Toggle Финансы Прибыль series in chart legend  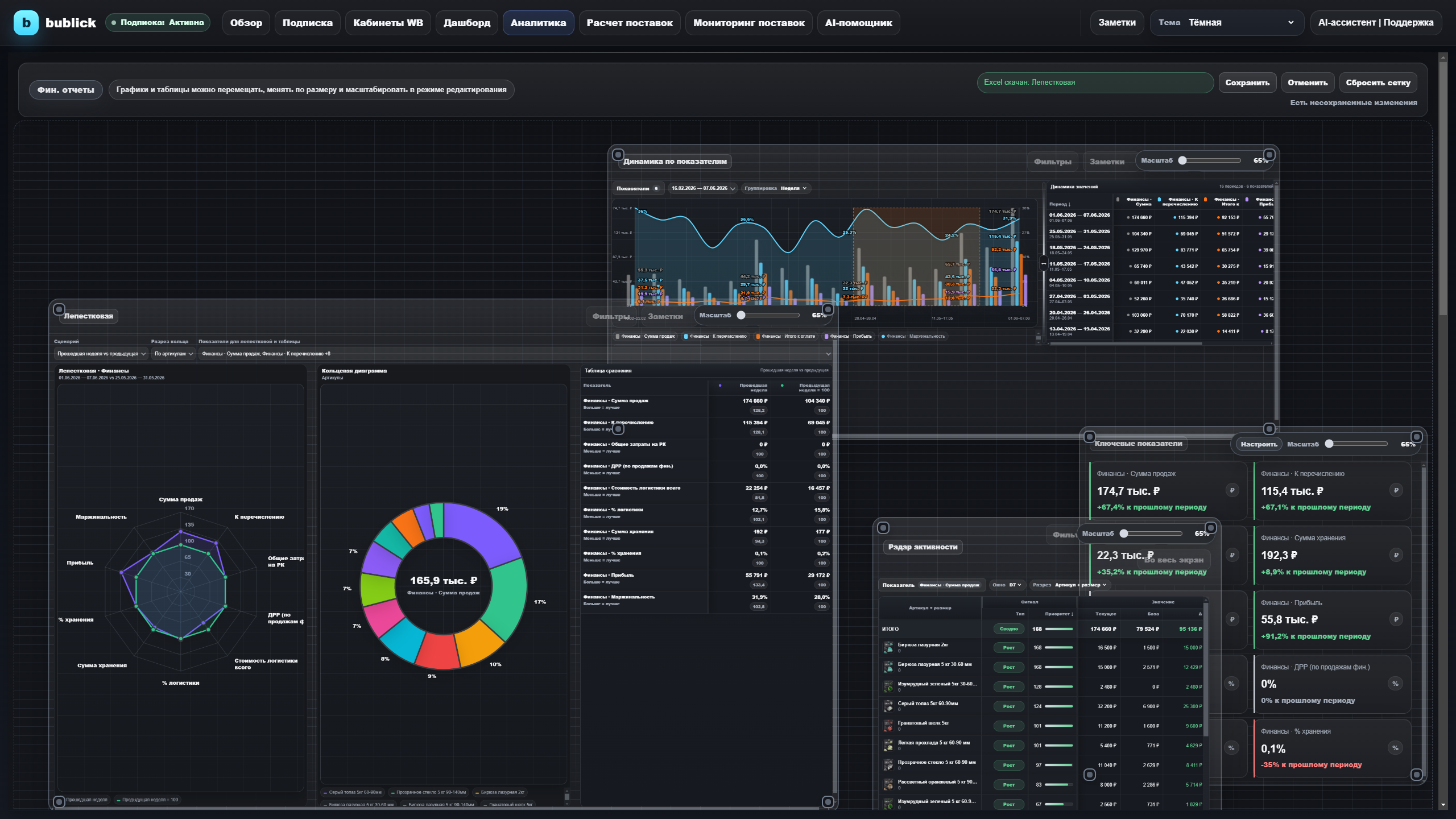point(848,336)
